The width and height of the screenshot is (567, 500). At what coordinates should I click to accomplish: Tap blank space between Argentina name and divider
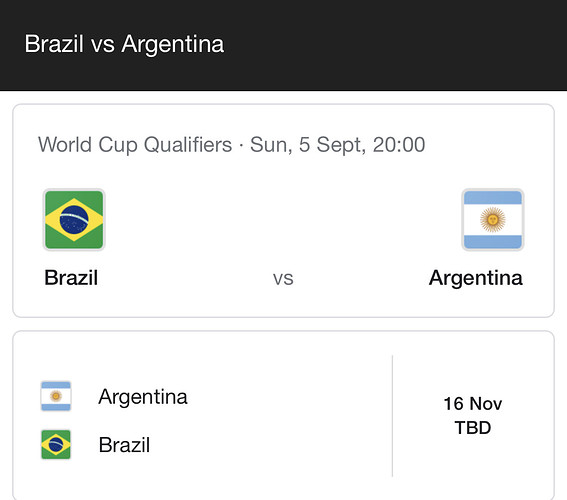coord(289,397)
